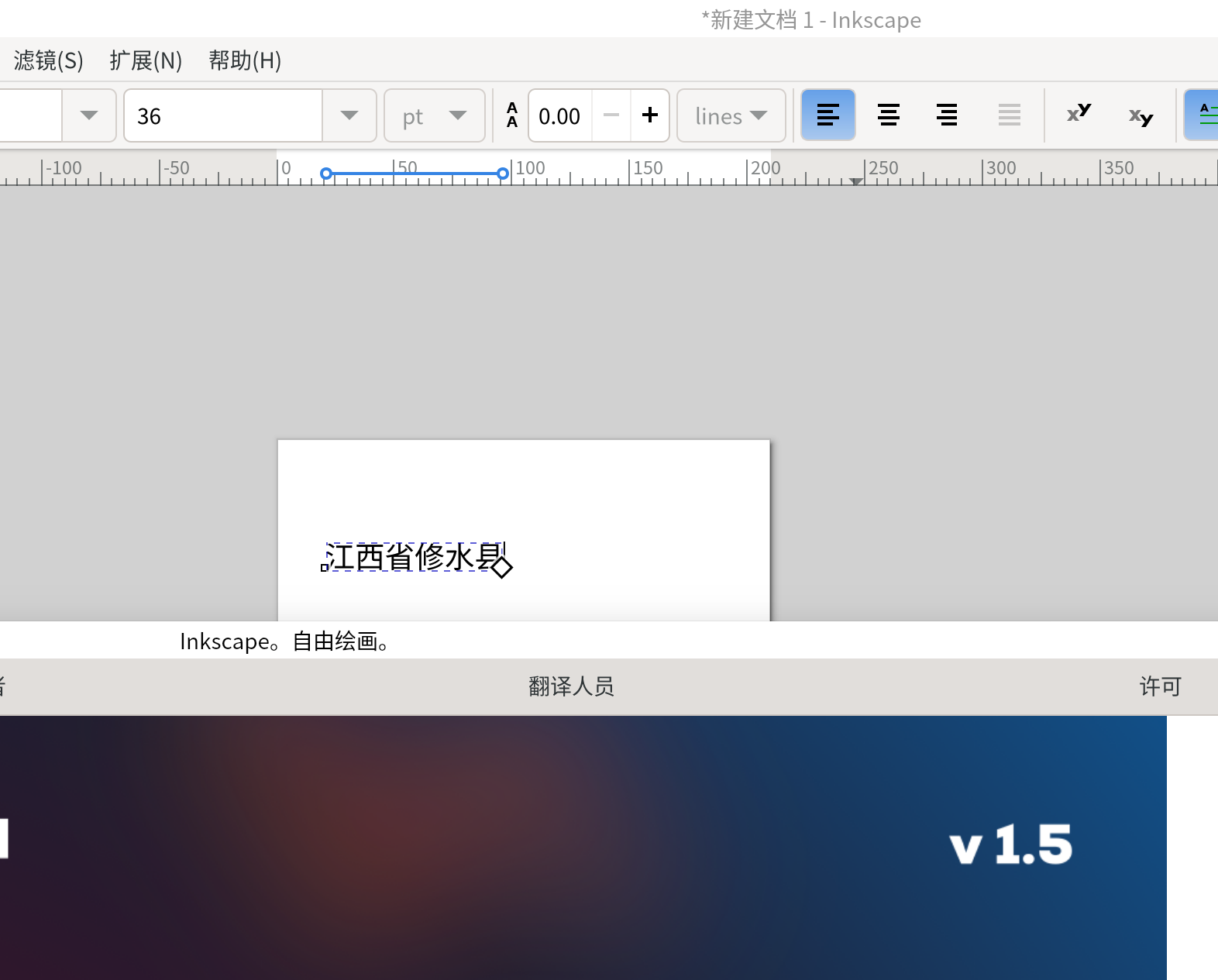1218x980 pixels.
Task: Expand the font style dropdown arrow
Action: pos(89,115)
